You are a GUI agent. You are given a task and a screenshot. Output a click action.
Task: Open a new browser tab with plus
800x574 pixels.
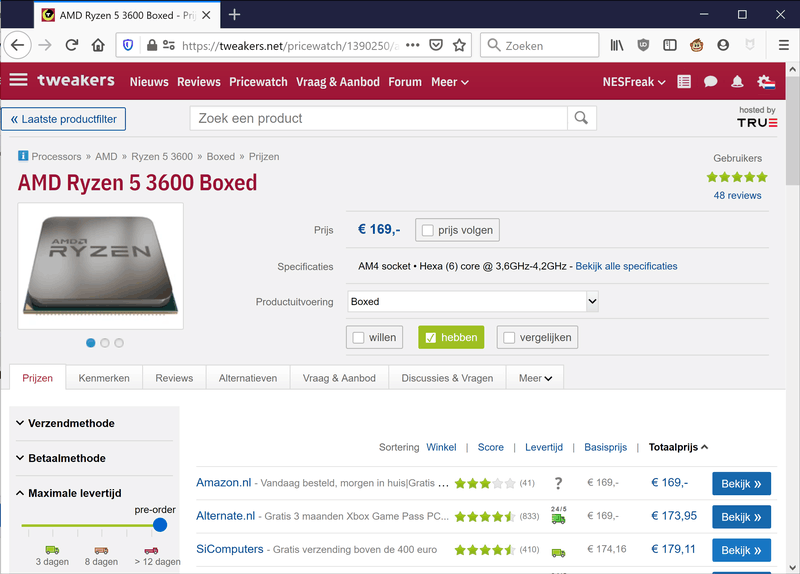(x=234, y=15)
